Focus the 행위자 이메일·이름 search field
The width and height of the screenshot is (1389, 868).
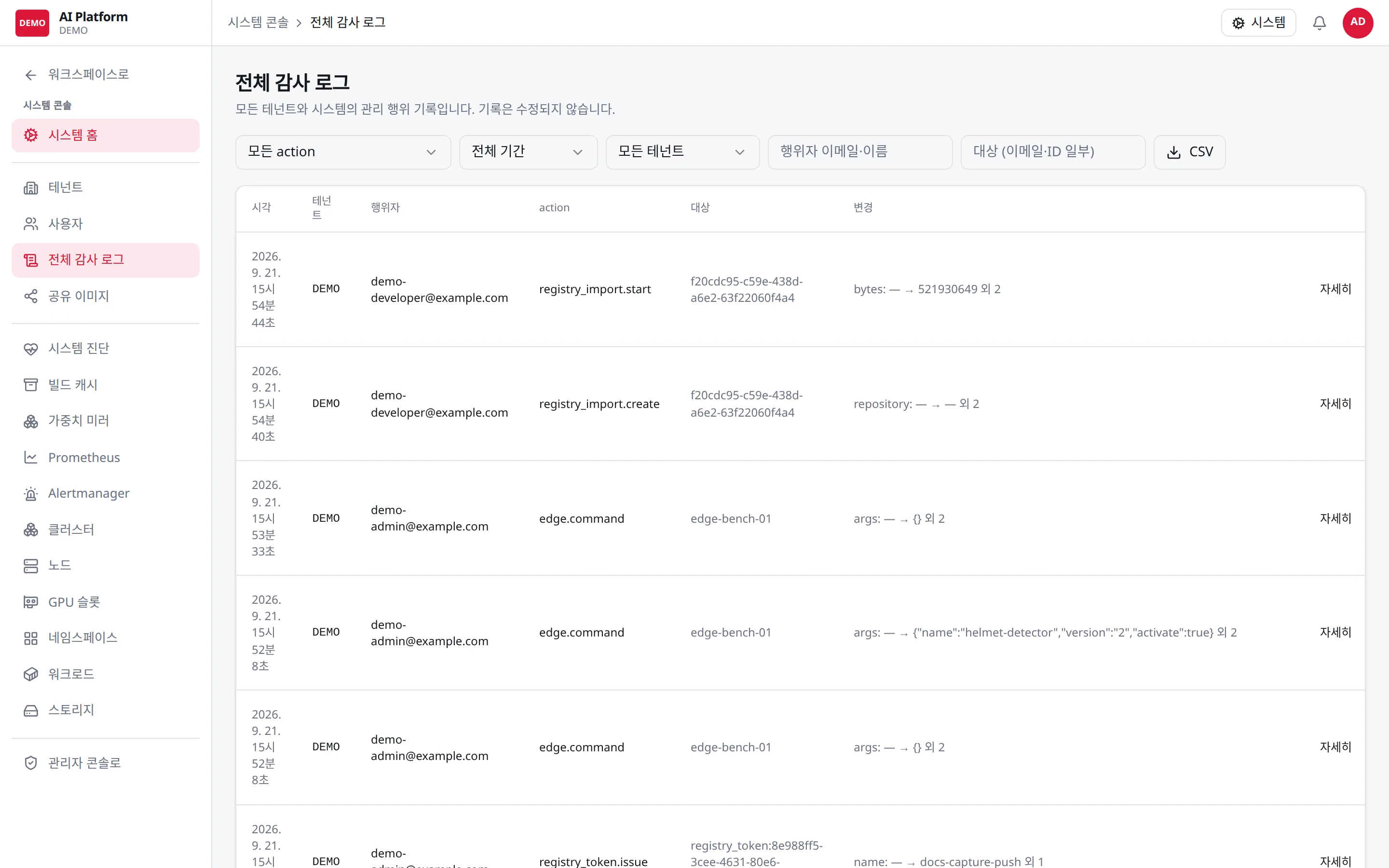coord(860,152)
